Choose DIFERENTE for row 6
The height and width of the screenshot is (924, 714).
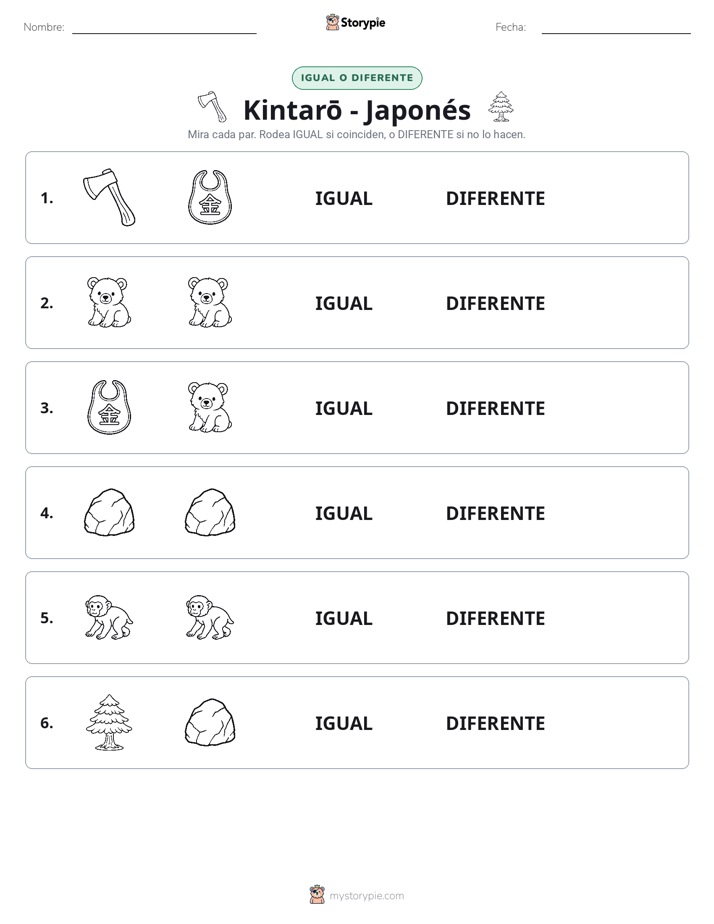click(x=495, y=723)
